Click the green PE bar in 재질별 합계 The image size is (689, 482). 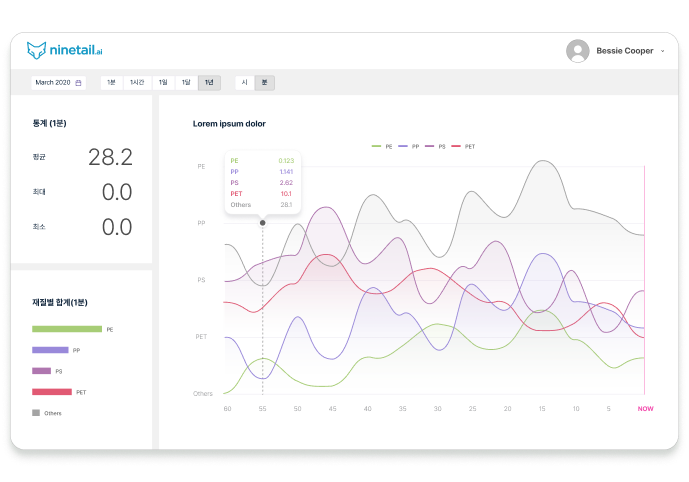click(x=67, y=328)
